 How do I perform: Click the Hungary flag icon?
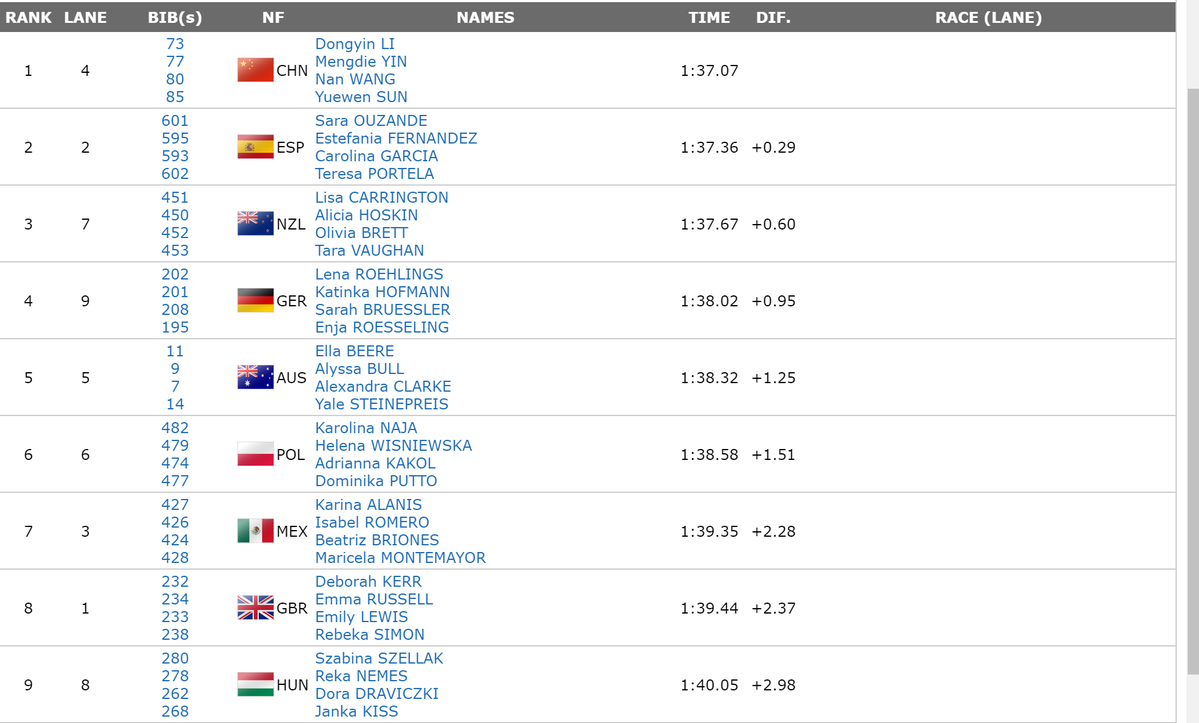[x=255, y=684]
